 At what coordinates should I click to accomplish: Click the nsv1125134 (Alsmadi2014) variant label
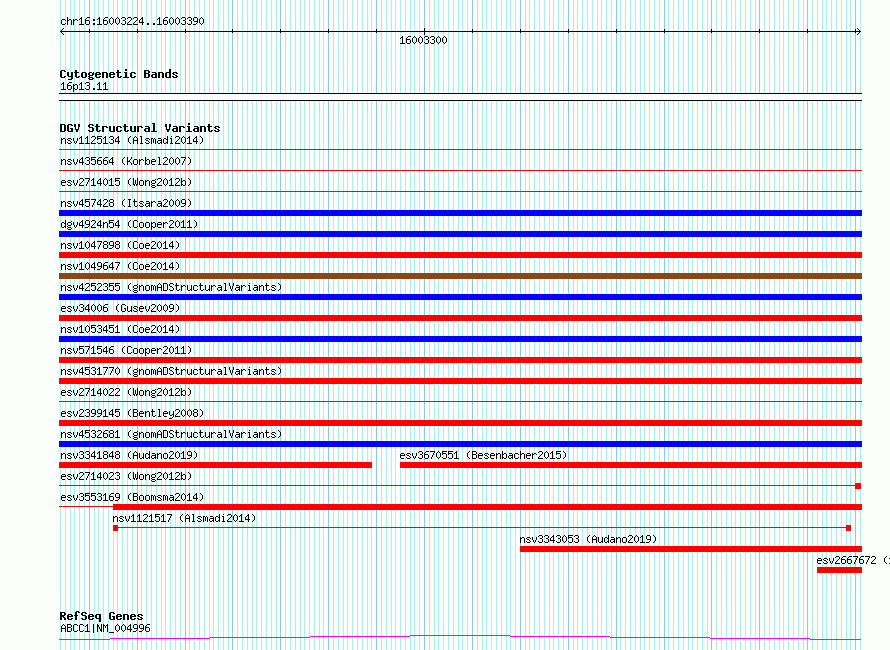click(x=132, y=140)
